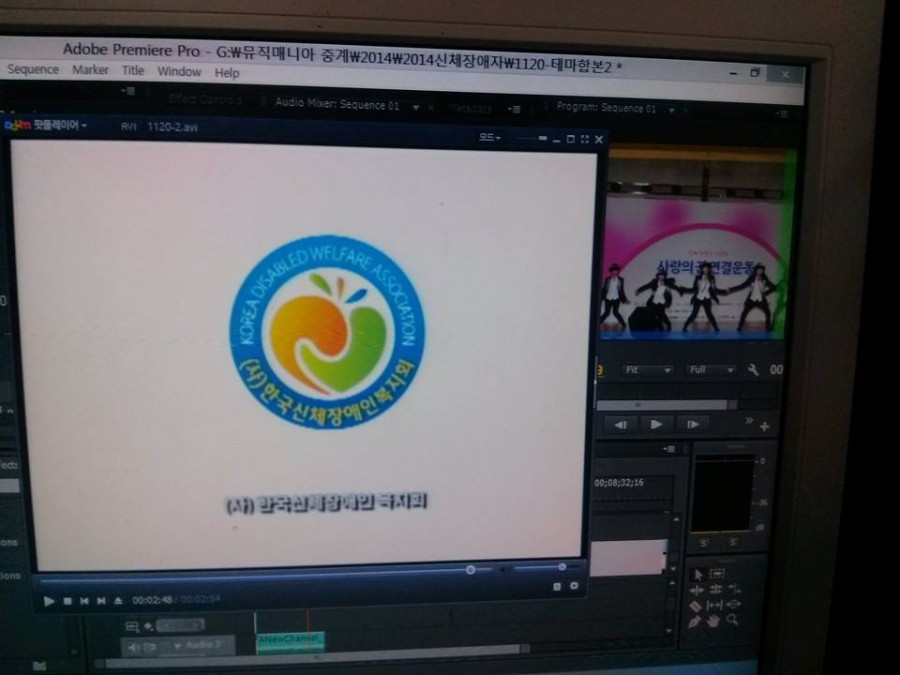Select the Pen tool

coord(694,622)
